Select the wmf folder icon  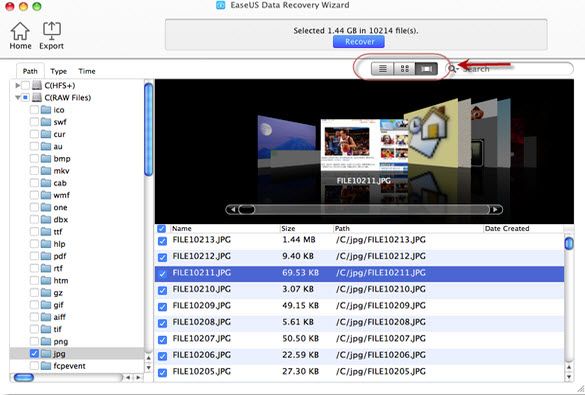click(x=46, y=195)
